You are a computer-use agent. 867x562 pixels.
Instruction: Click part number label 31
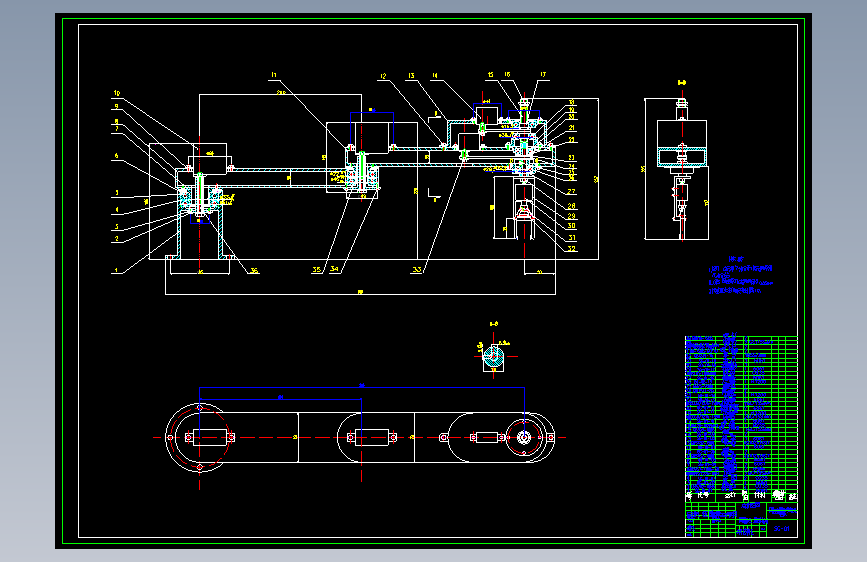tap(572, 238)
